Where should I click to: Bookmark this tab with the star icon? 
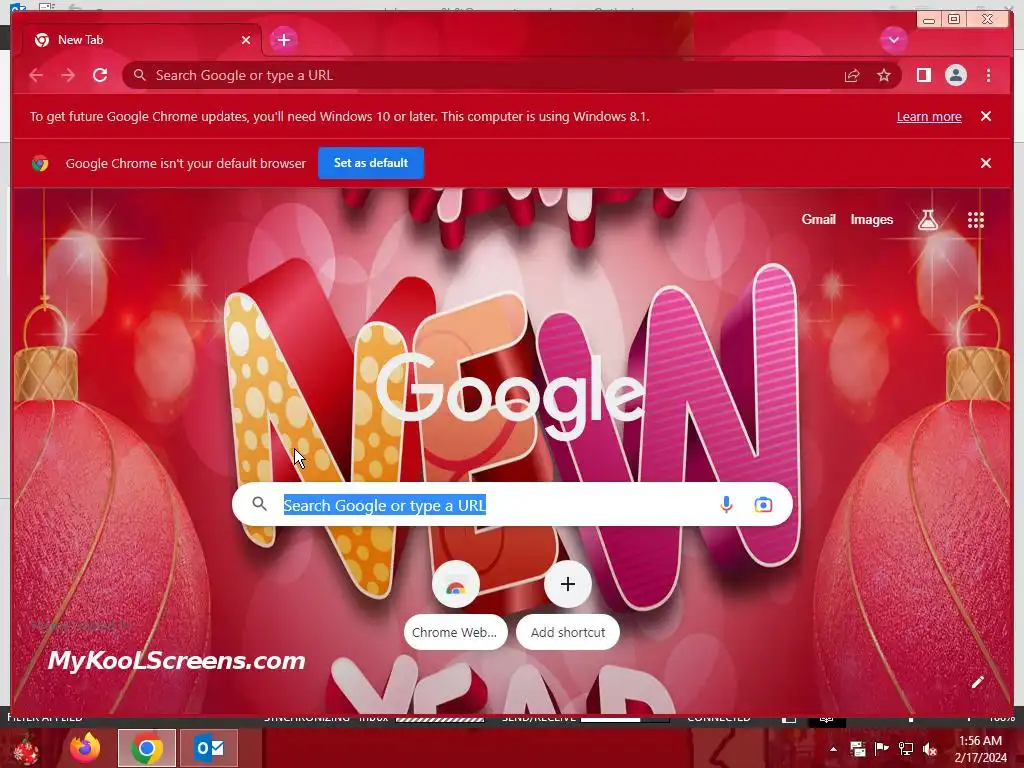point(884,76)
